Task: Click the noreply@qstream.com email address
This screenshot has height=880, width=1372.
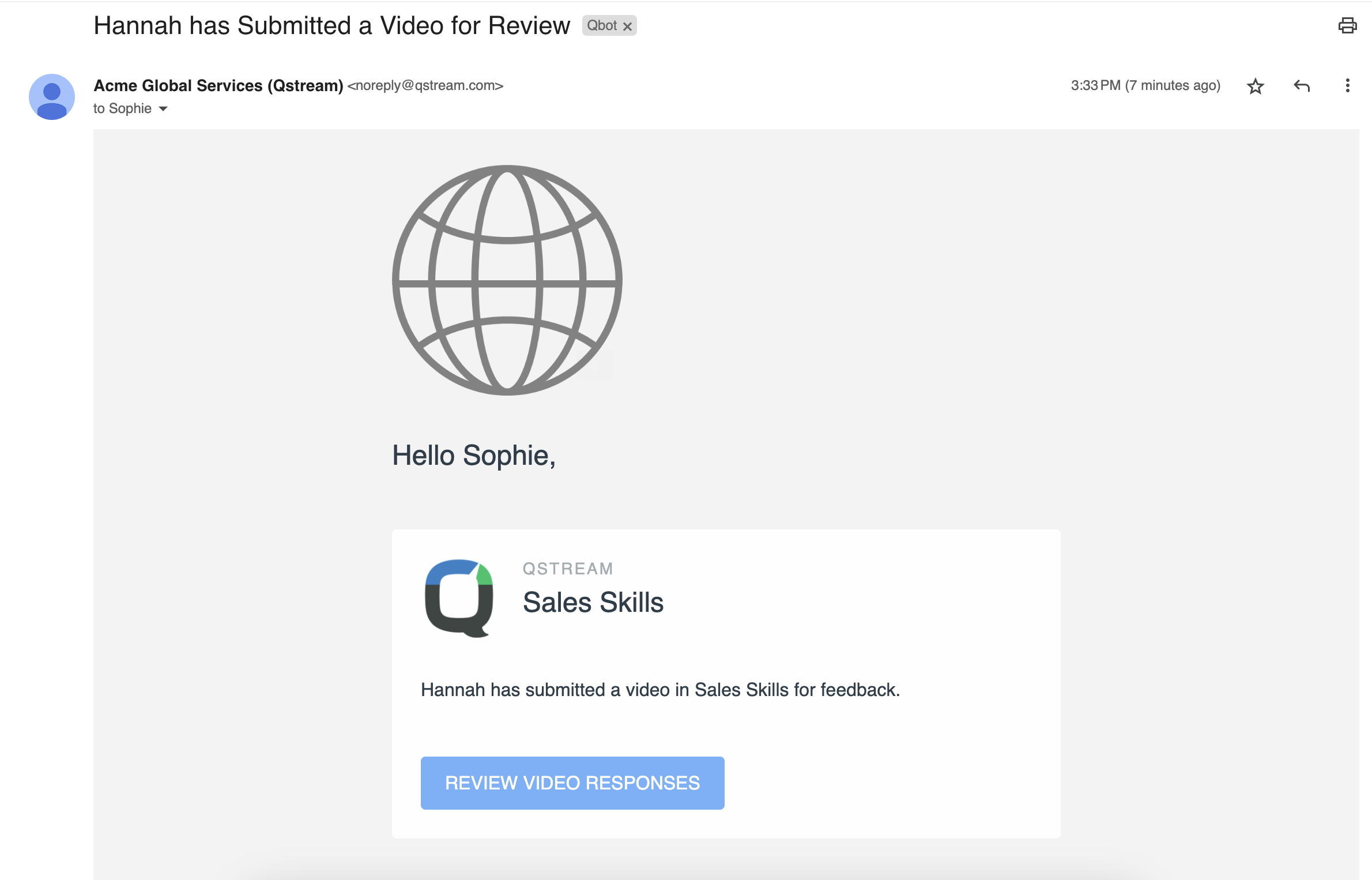Action: 425,85
